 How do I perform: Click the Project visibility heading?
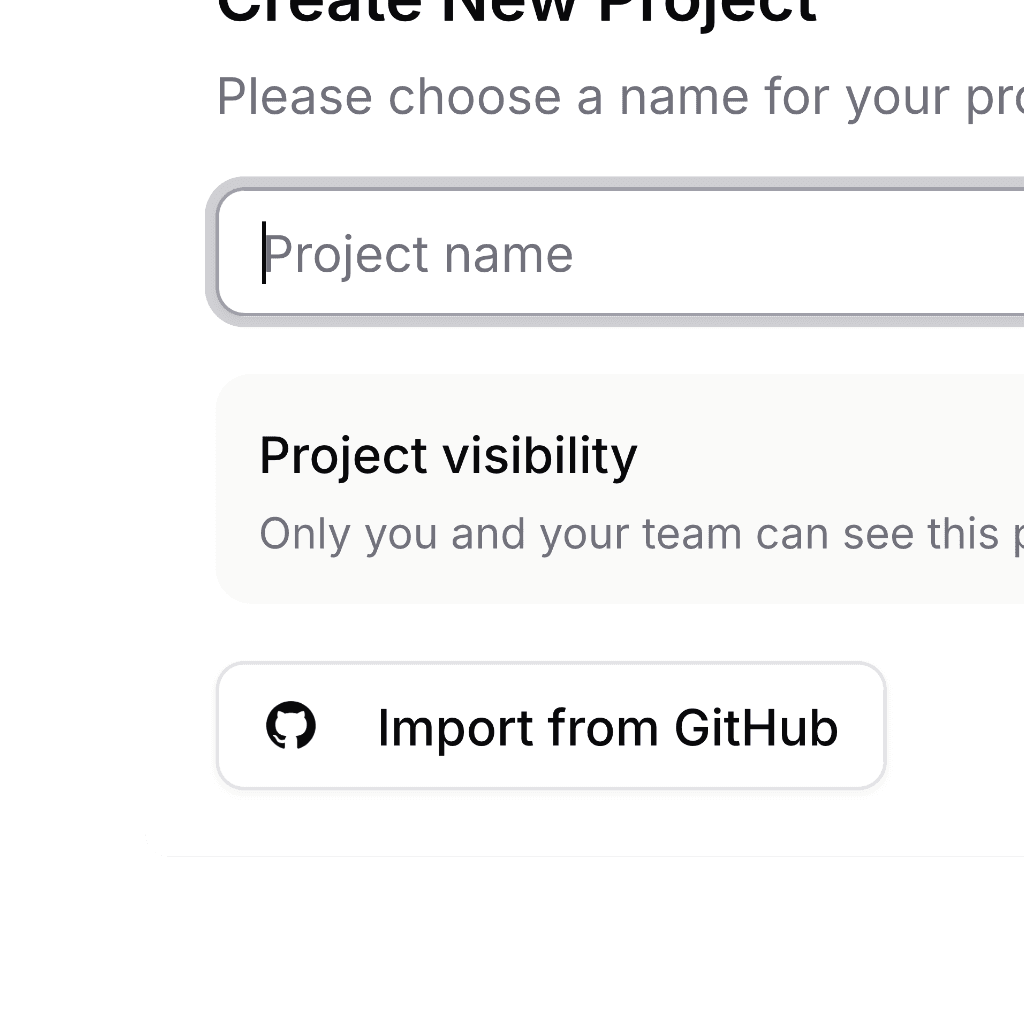[448, 455]
